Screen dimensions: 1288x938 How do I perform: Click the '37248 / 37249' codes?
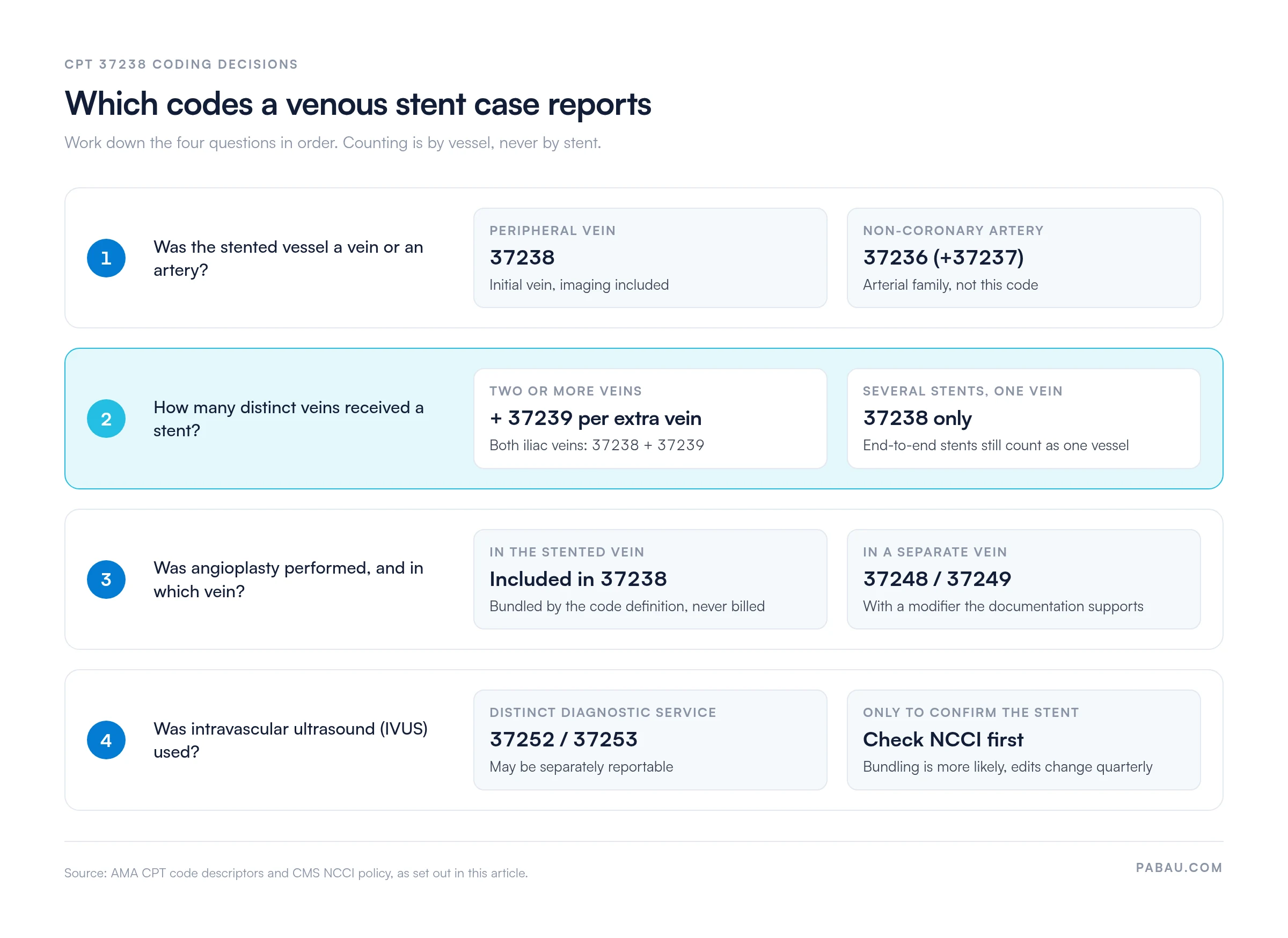937,579
